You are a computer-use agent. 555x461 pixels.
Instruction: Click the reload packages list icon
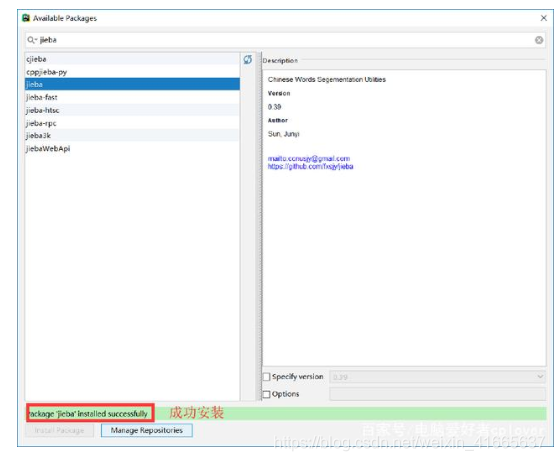248,59
